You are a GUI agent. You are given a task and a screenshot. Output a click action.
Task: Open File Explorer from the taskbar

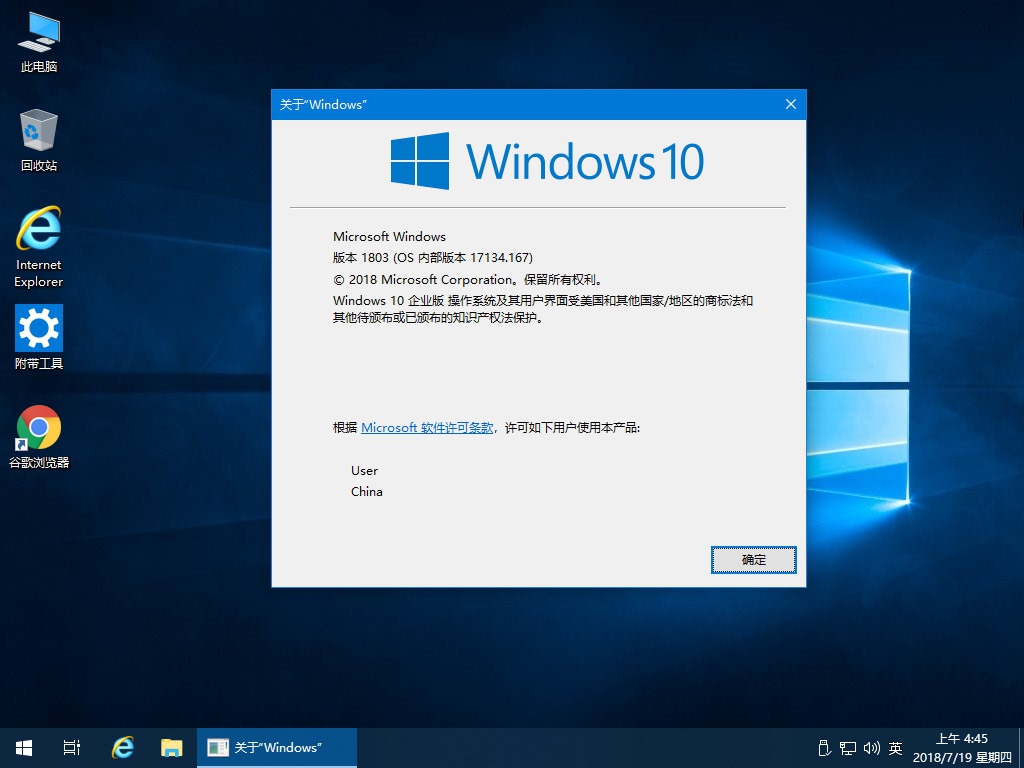(x=172, y=748)
